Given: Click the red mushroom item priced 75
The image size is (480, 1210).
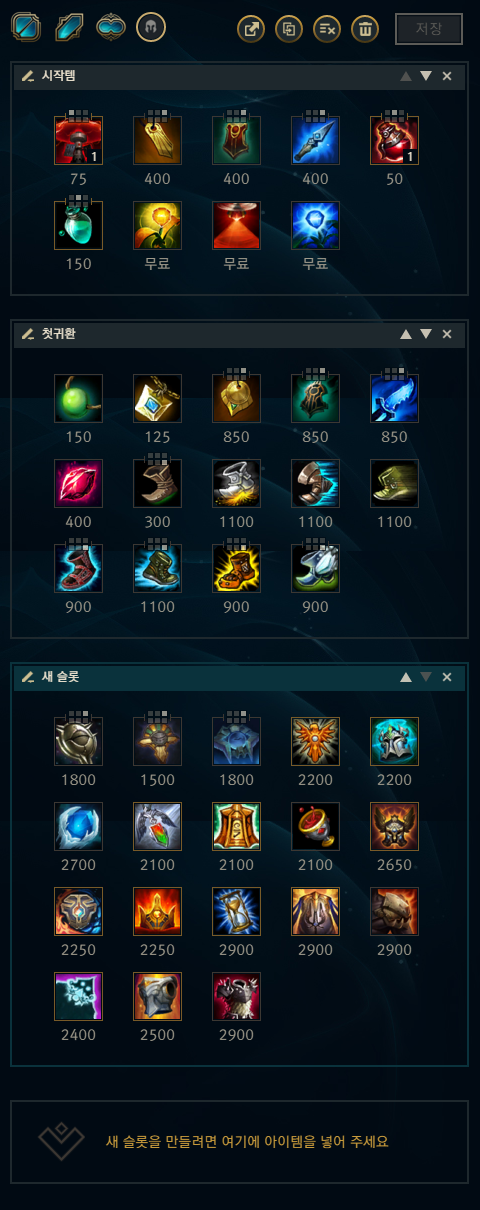Looking at the screenshot, I should point(78,140).
